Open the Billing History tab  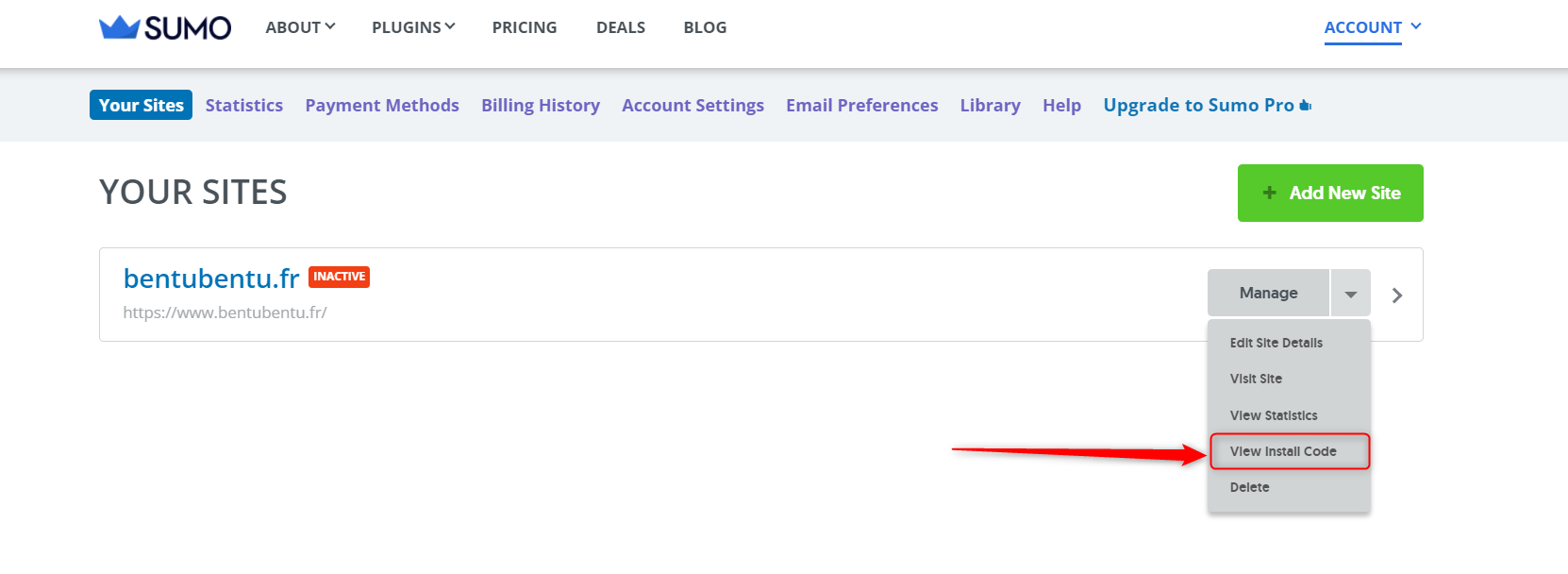[x=541, y=105]
